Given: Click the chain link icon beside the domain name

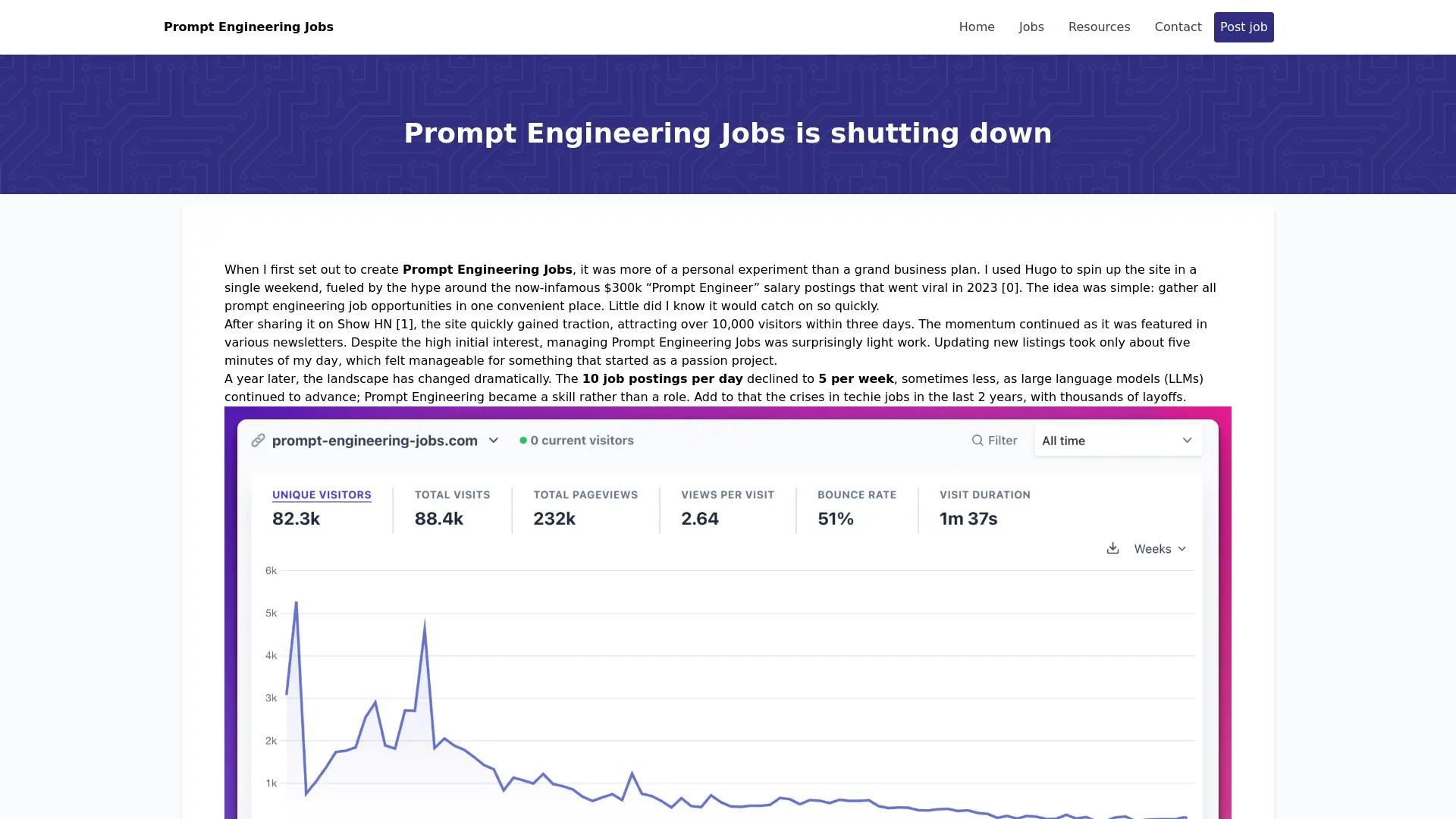Looking at the screenshot, I should tap(257, 440).
